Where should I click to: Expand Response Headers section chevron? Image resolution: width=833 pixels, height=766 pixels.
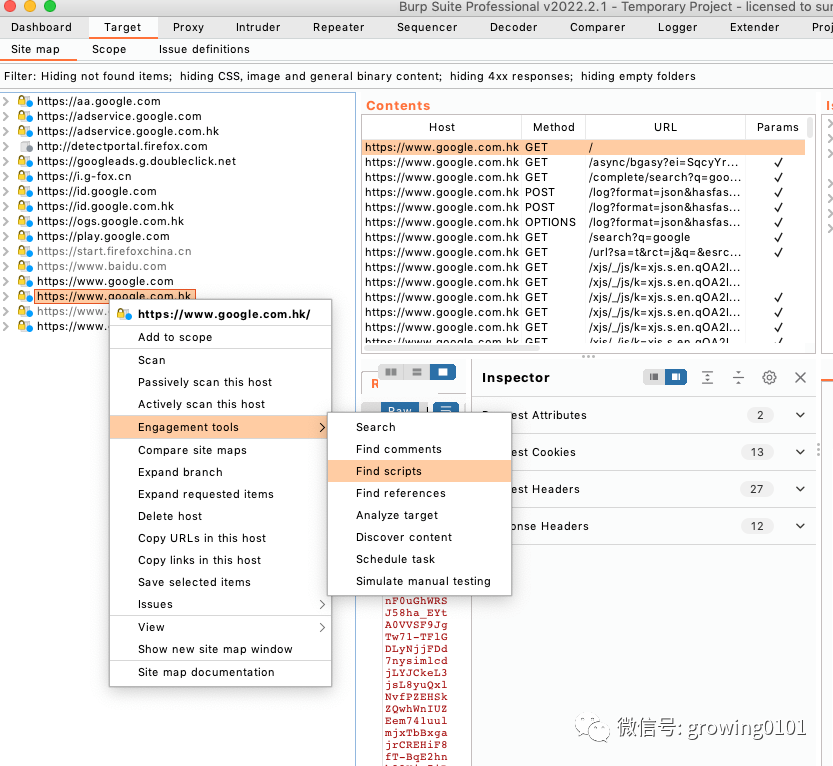[x=800, y=526]
